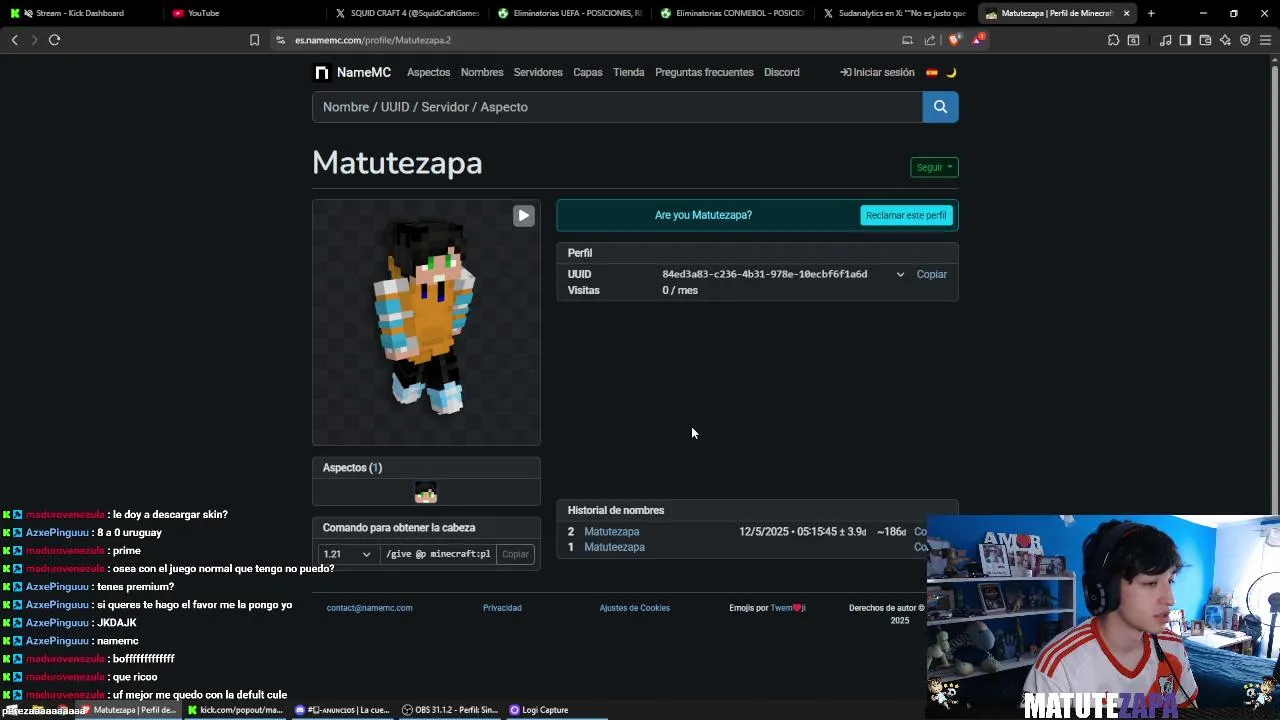This screenshot has width=1280, height=720.
Task: Go forward with the browser forward arrow
Action: [33, 40]
